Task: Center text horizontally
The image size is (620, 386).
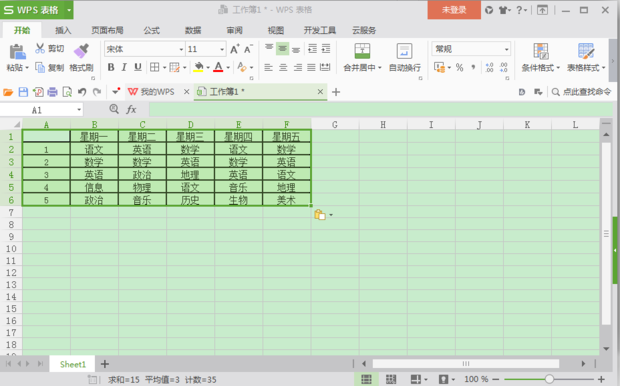Action: 283,68
